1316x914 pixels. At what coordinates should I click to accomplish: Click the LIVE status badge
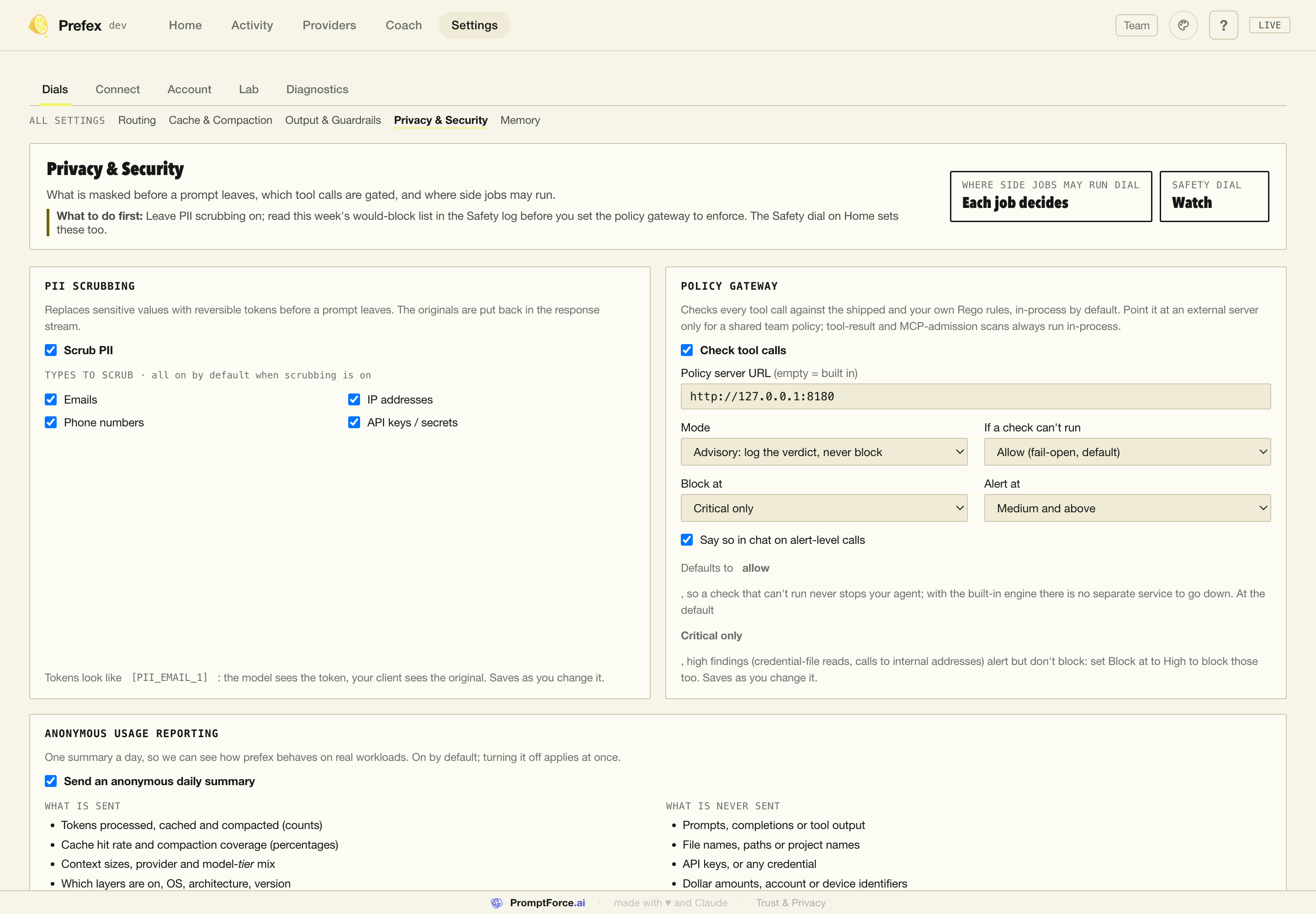coord(1269,25)
